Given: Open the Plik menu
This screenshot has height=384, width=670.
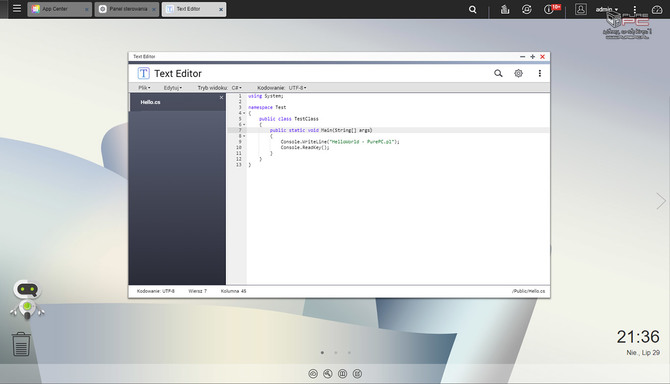Looking at the screenshot, I should click(144, 88).
